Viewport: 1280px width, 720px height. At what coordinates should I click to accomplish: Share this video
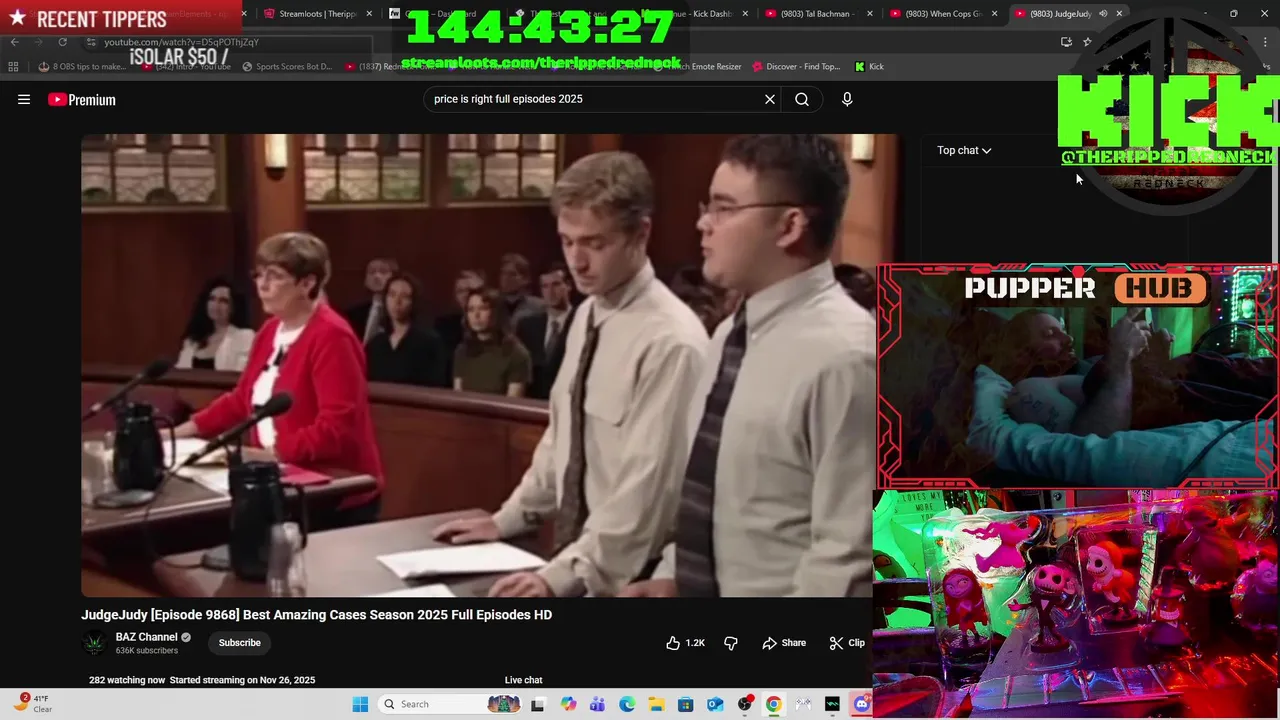[784, 643]
